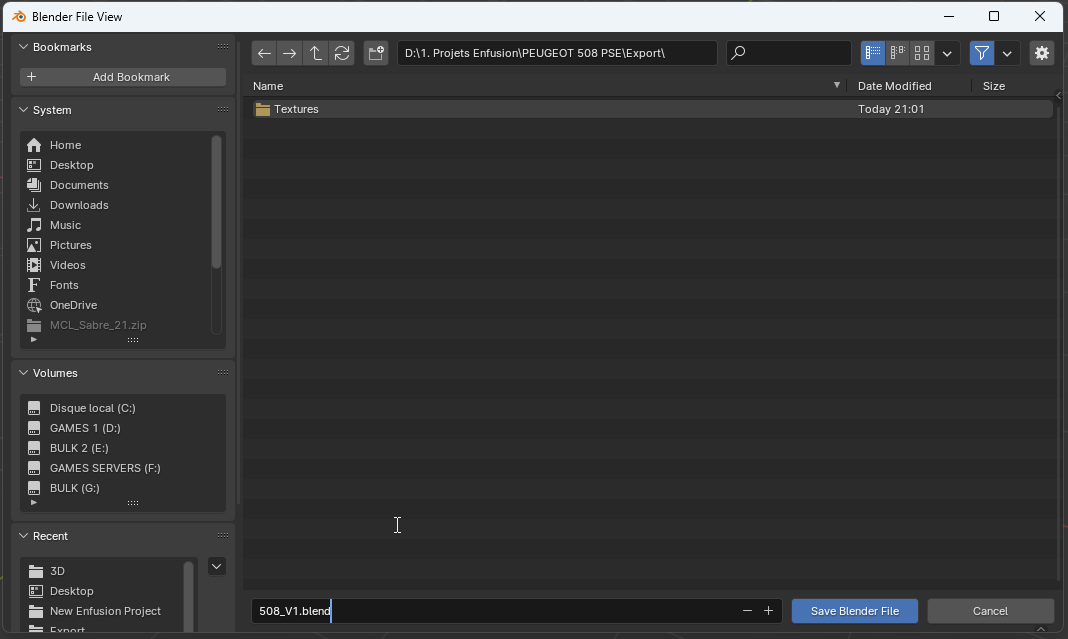Refresh the file list
1068x639 pixels.
(341, 53)
